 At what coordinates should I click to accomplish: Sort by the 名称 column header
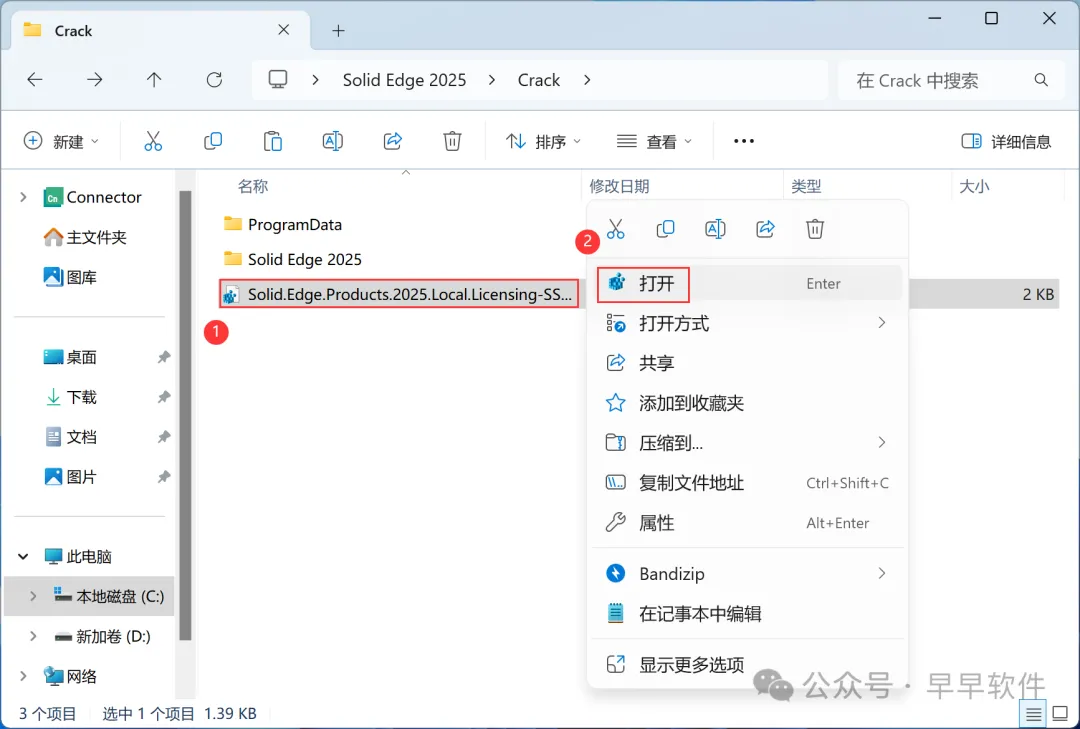(x=253, y=186)
